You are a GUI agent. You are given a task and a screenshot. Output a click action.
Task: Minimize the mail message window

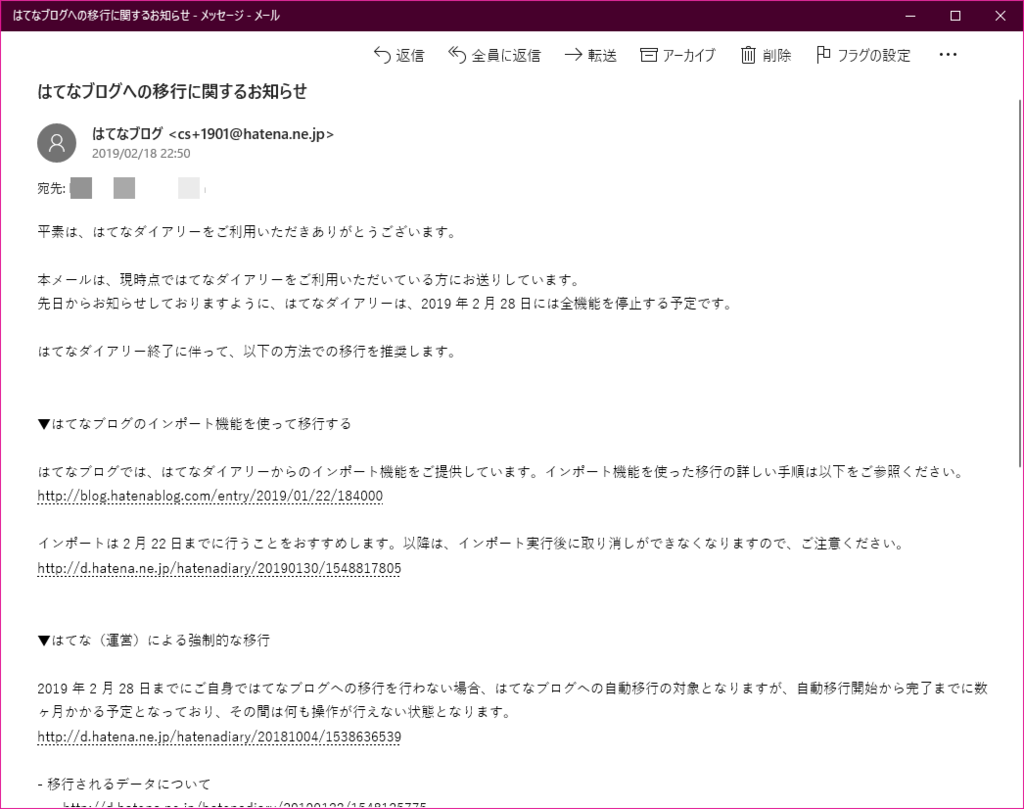(x=910, y=16)
